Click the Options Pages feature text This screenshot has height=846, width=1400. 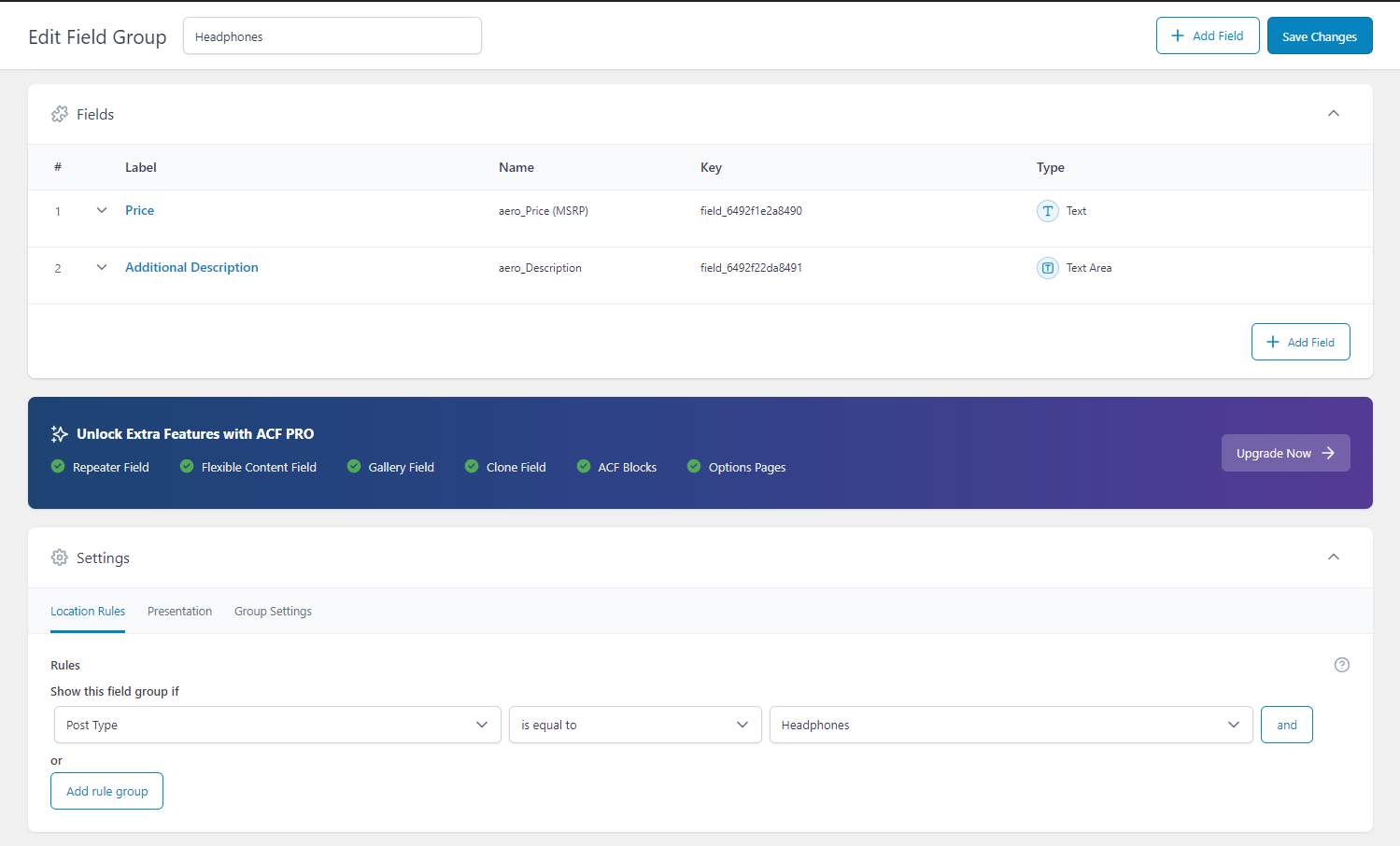coord(747,467)
